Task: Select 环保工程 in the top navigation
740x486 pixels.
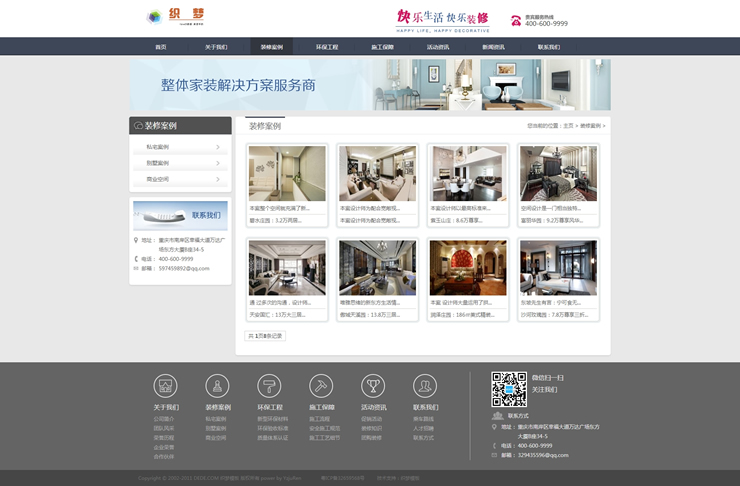Action: [327, 47]
